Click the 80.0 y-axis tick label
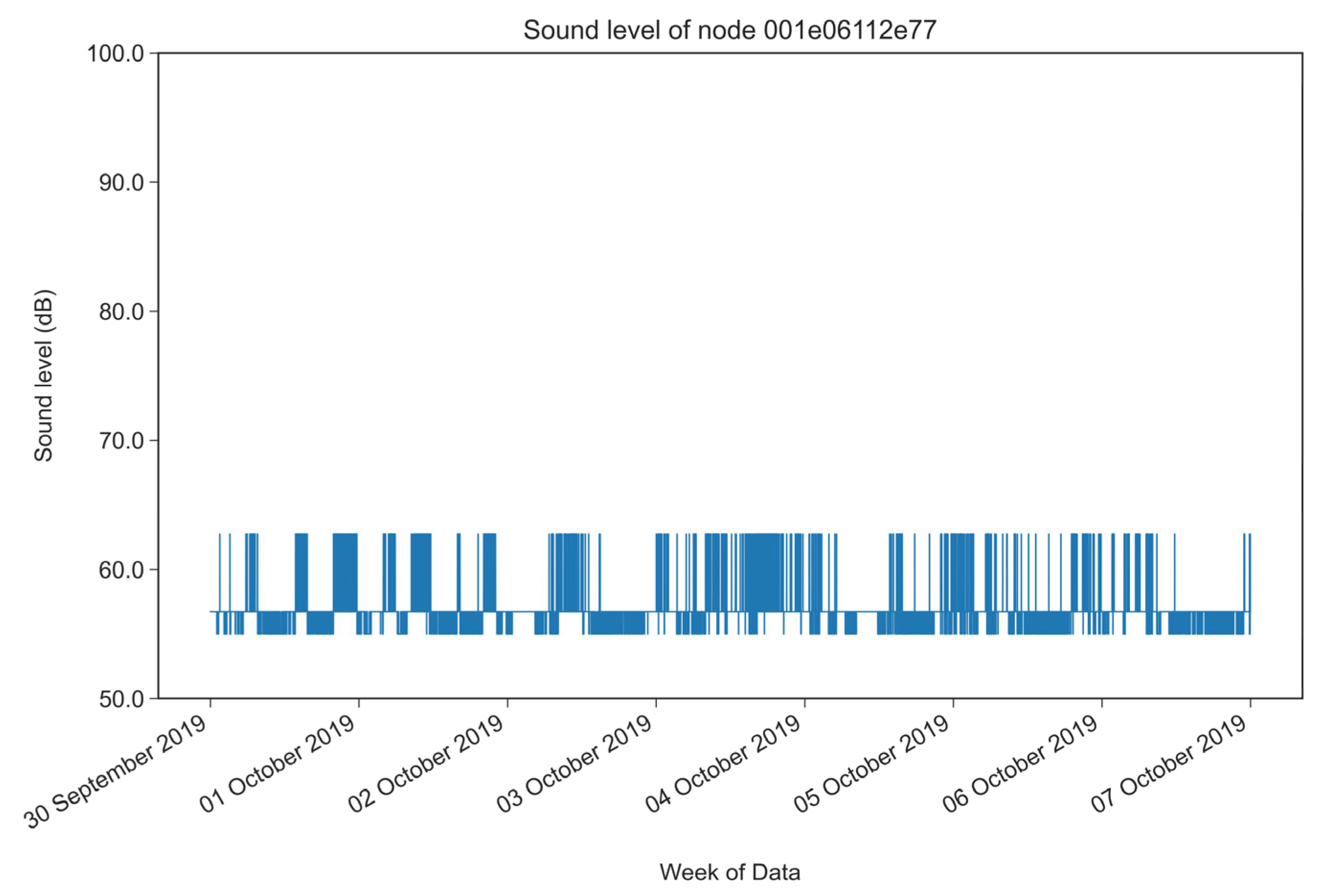 (x=121, y=312)
